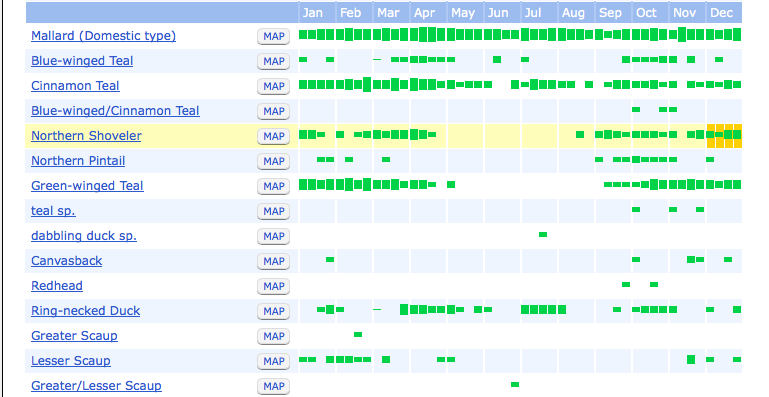View the Green-winged Teal map
This screenshot has width=769, height=397.
click(x=274, y=186)
